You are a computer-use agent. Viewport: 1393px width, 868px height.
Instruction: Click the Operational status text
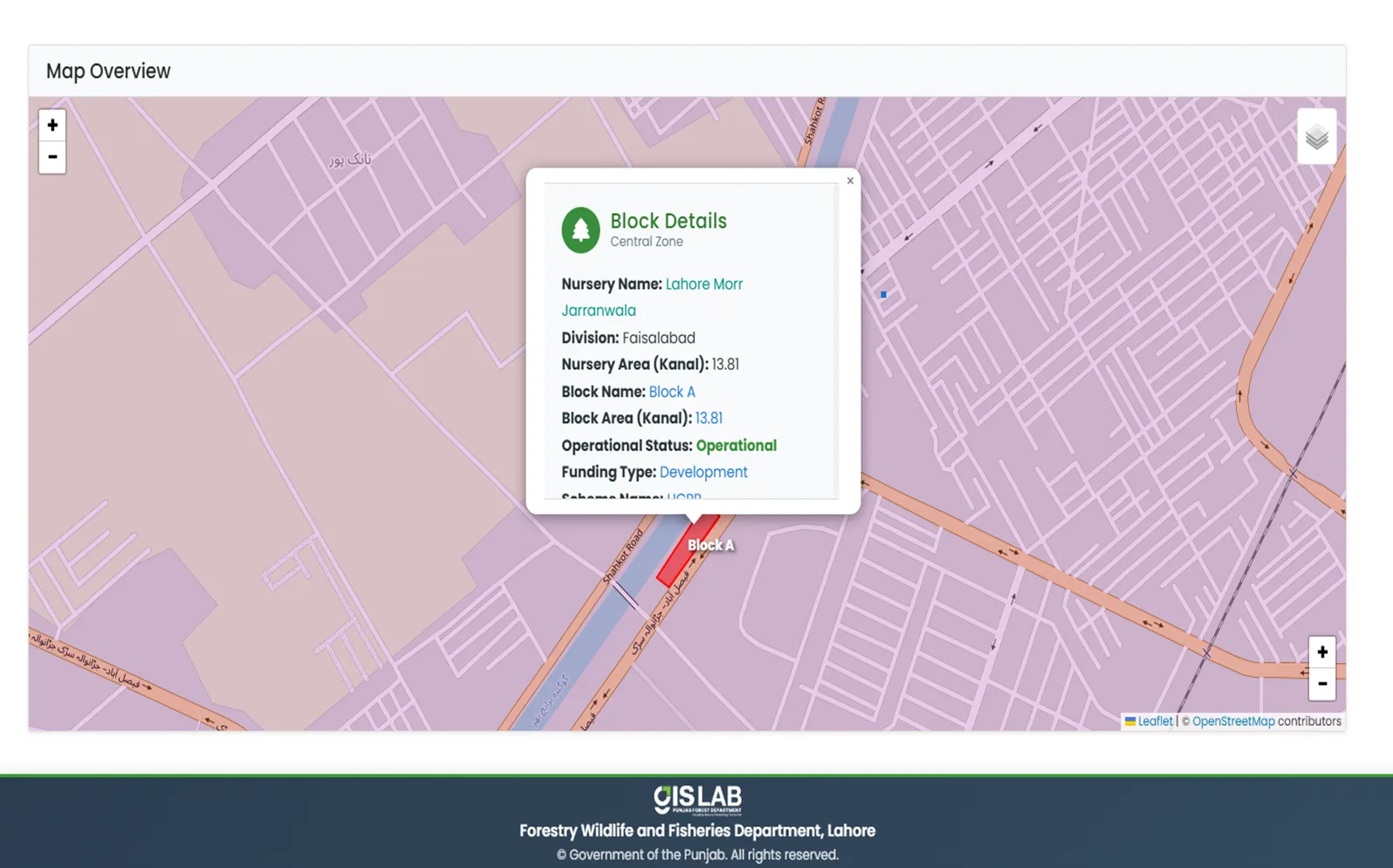click(x=735, y=446)
